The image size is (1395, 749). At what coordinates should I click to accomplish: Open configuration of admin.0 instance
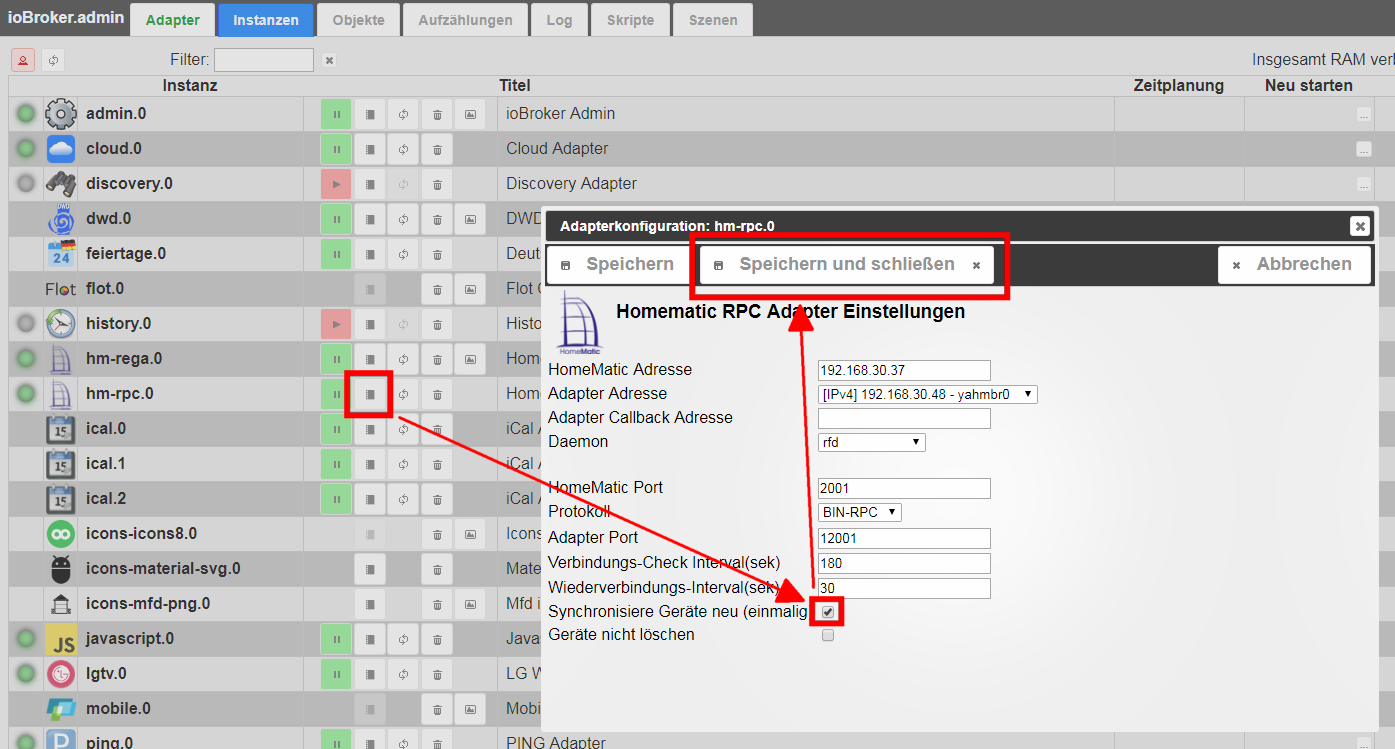coord(370,114)
